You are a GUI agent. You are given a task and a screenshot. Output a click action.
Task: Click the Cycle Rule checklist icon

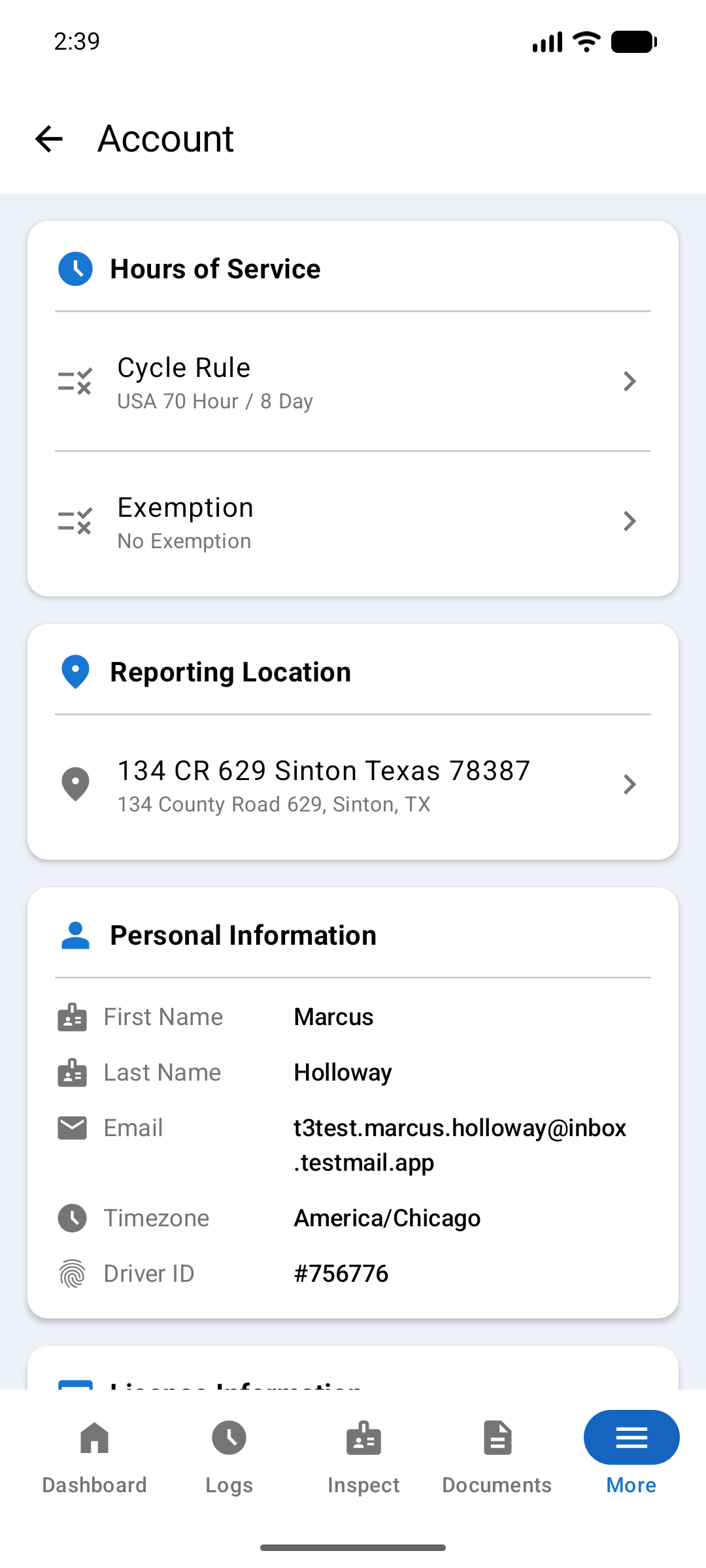(x=75, y=381)
